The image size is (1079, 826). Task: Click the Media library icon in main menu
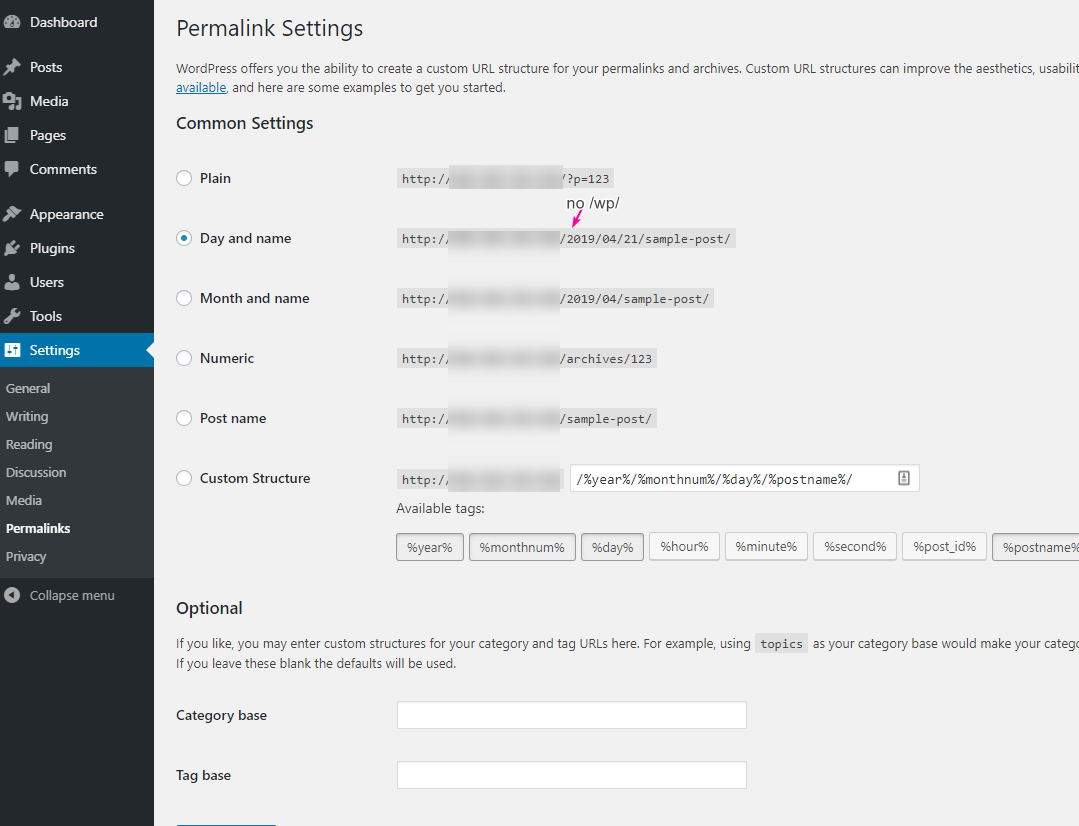[x=12, y=101]
